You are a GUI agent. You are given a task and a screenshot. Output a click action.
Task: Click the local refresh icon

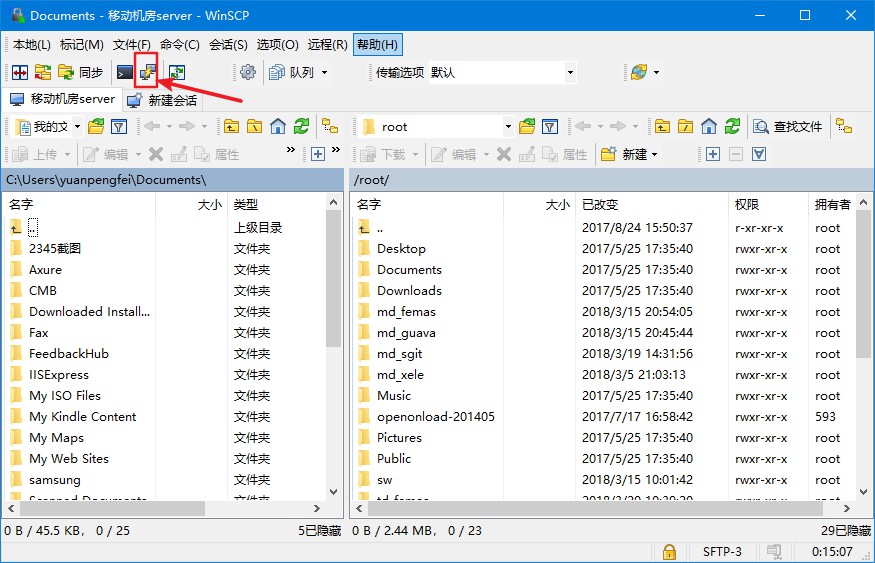pyautogui.click(x=301, y=127)
